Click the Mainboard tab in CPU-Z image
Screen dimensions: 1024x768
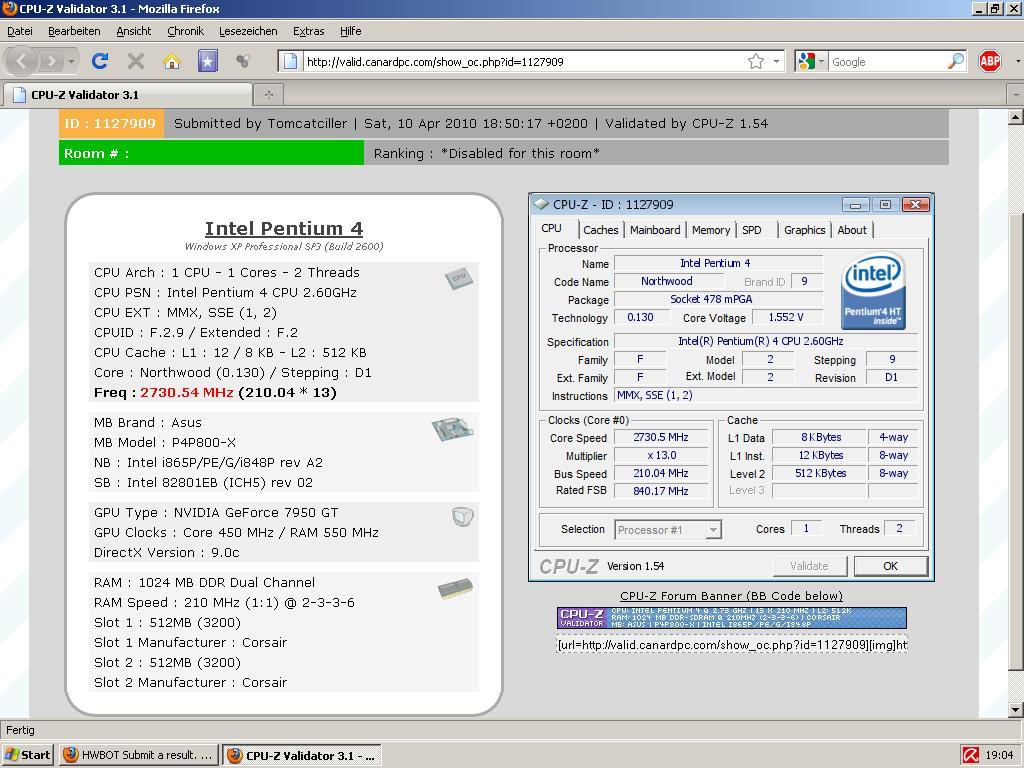(x=655, y=230)
